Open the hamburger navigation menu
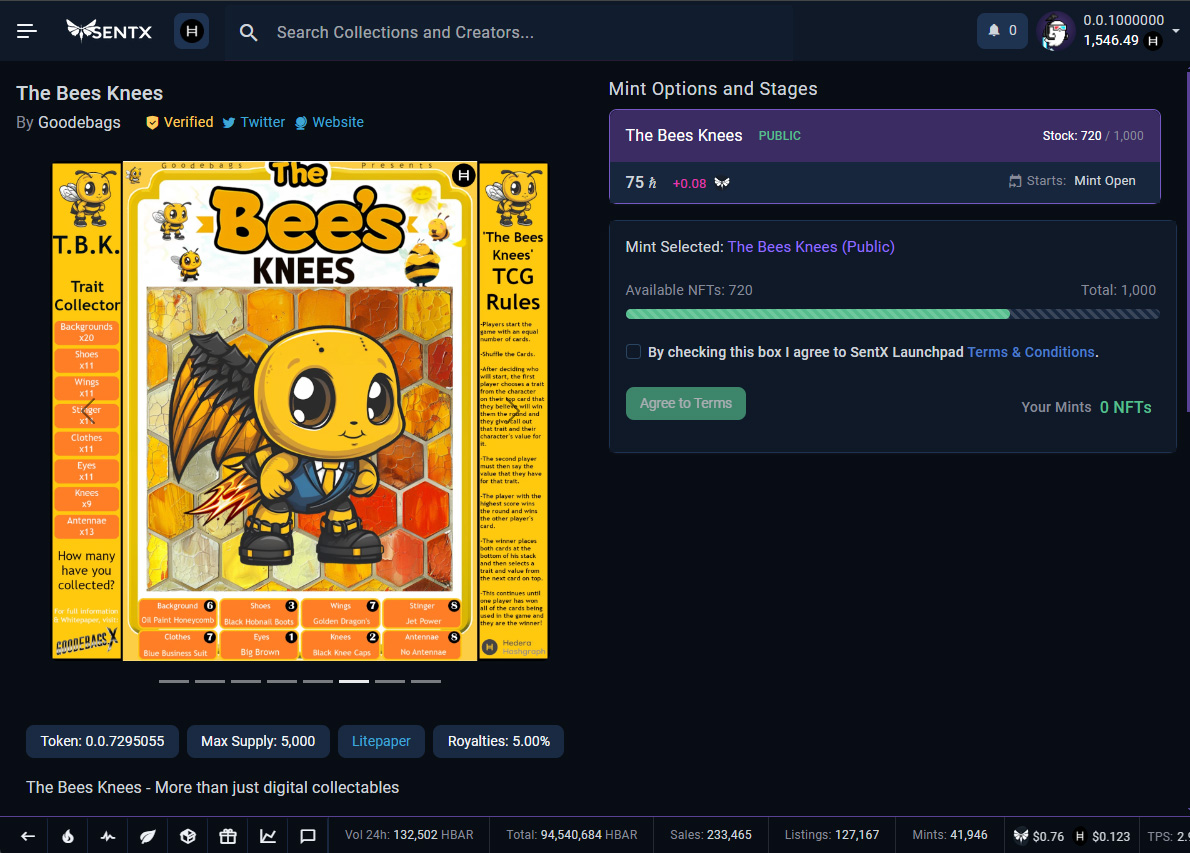The width and height of the screenshot is (1190, 853). coord(27,31)
